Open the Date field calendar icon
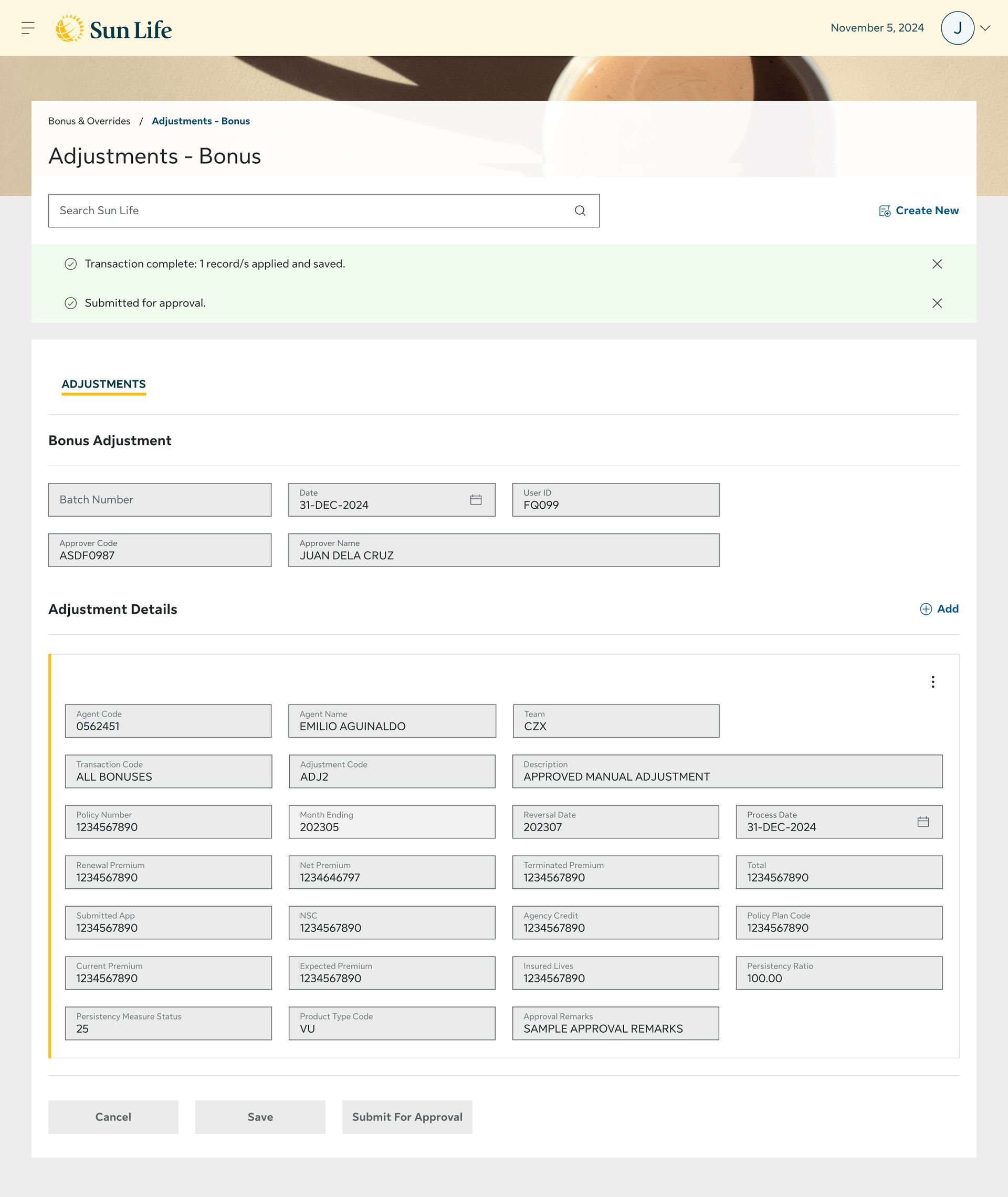 click(x=476, y=500)
